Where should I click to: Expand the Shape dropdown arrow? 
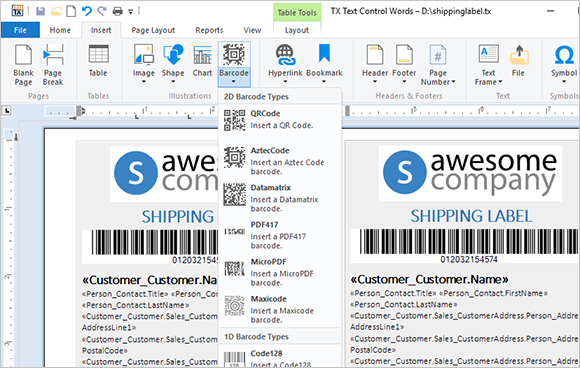pos(173,81)
